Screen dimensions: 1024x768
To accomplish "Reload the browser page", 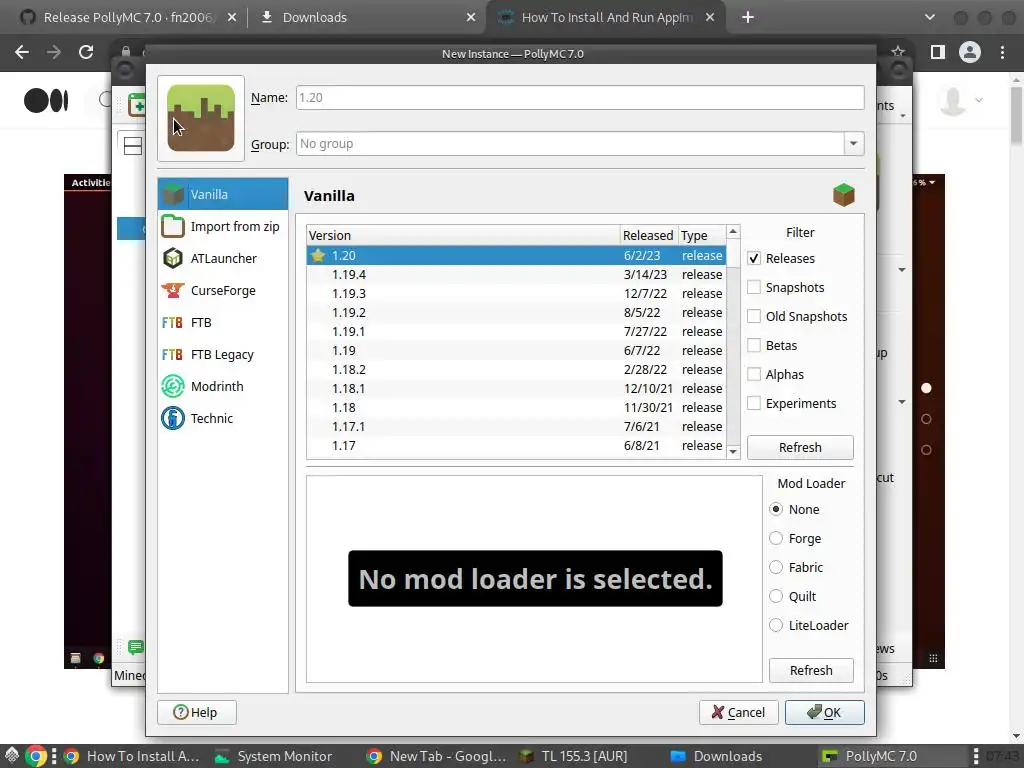I will coord(86,52).
